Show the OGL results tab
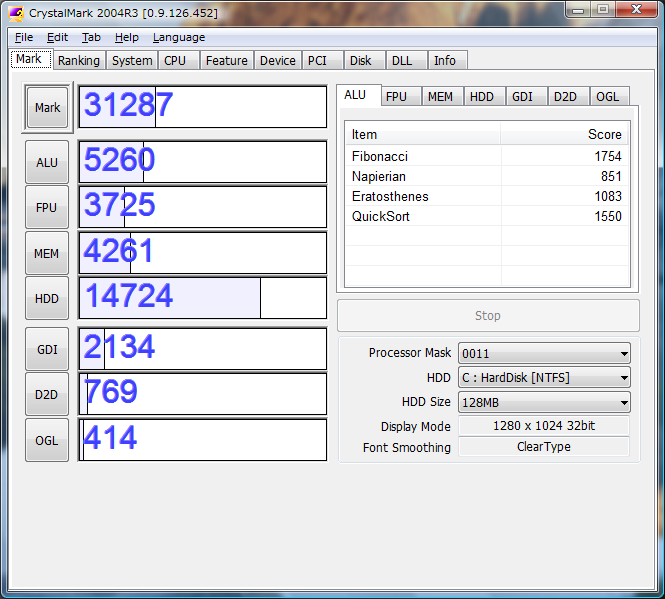 pos(607,96)
